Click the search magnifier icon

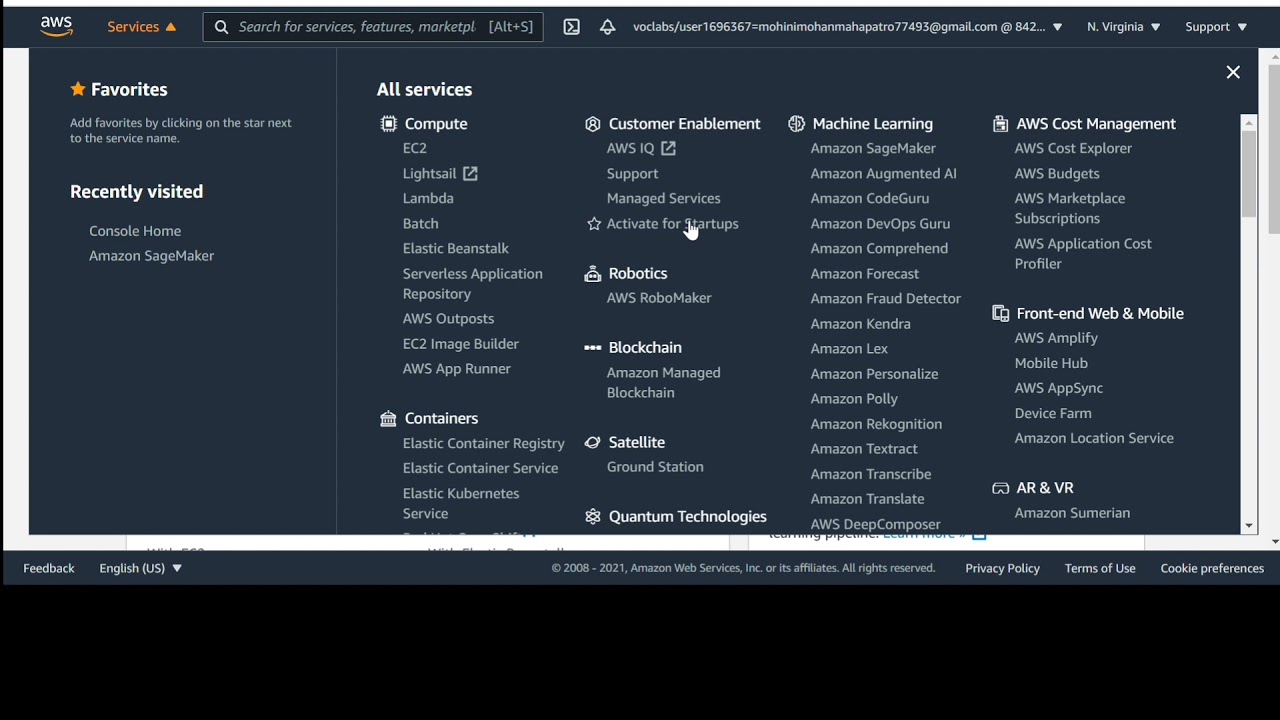(x=221, y=27)
